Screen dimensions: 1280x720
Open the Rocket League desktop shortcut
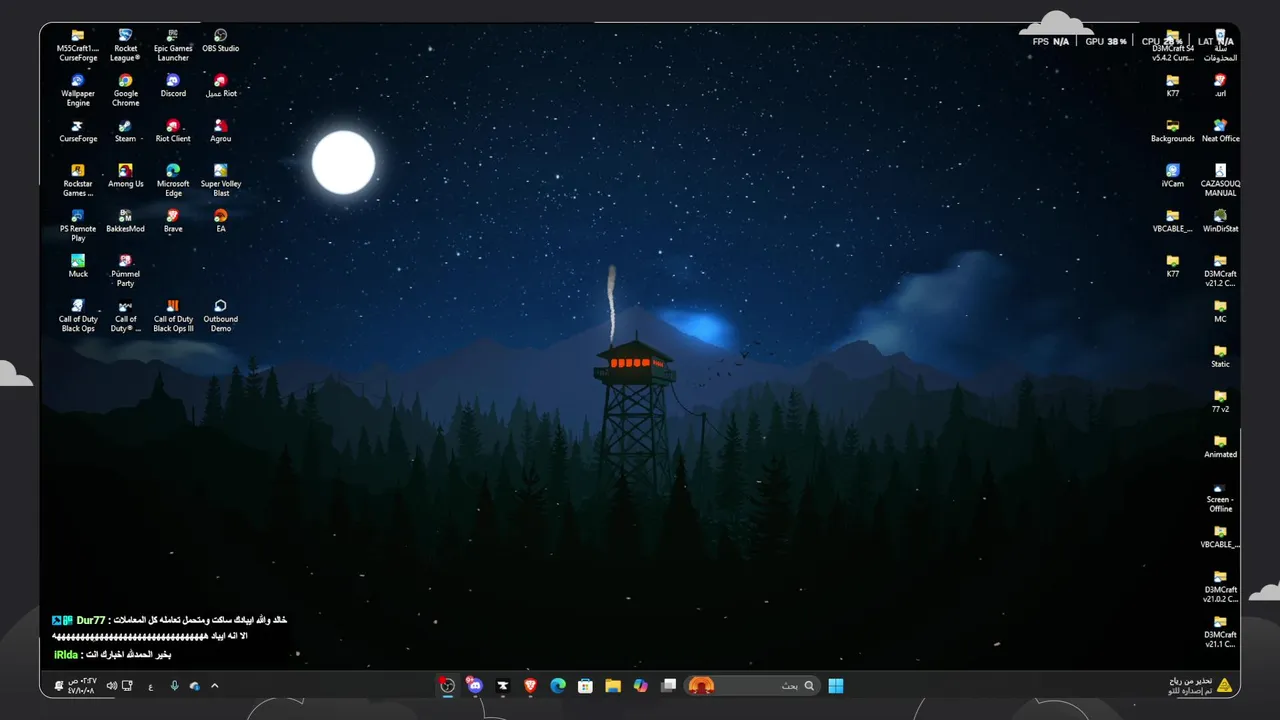click(125, 45)
